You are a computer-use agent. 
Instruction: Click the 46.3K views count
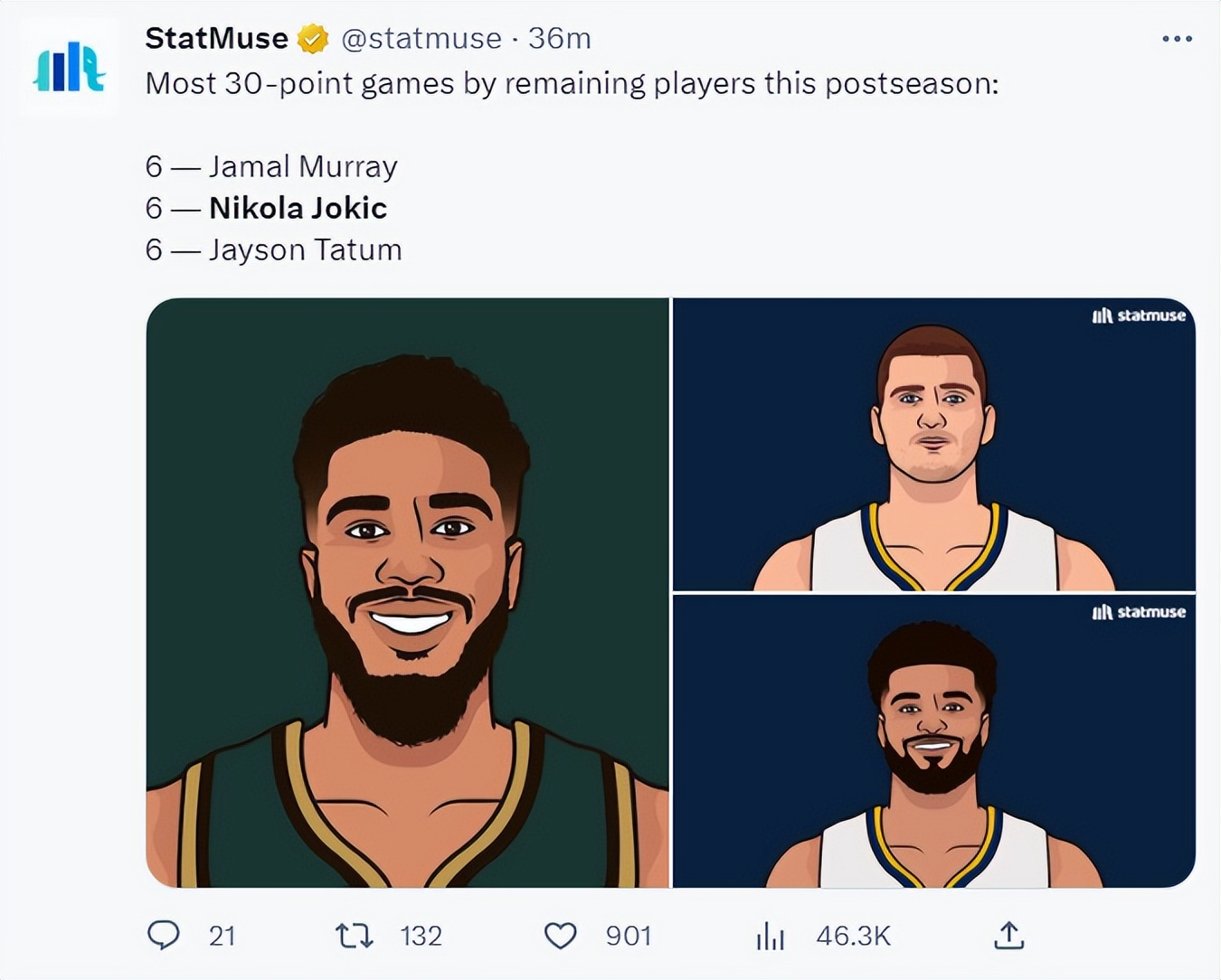[x=853, y=936]
